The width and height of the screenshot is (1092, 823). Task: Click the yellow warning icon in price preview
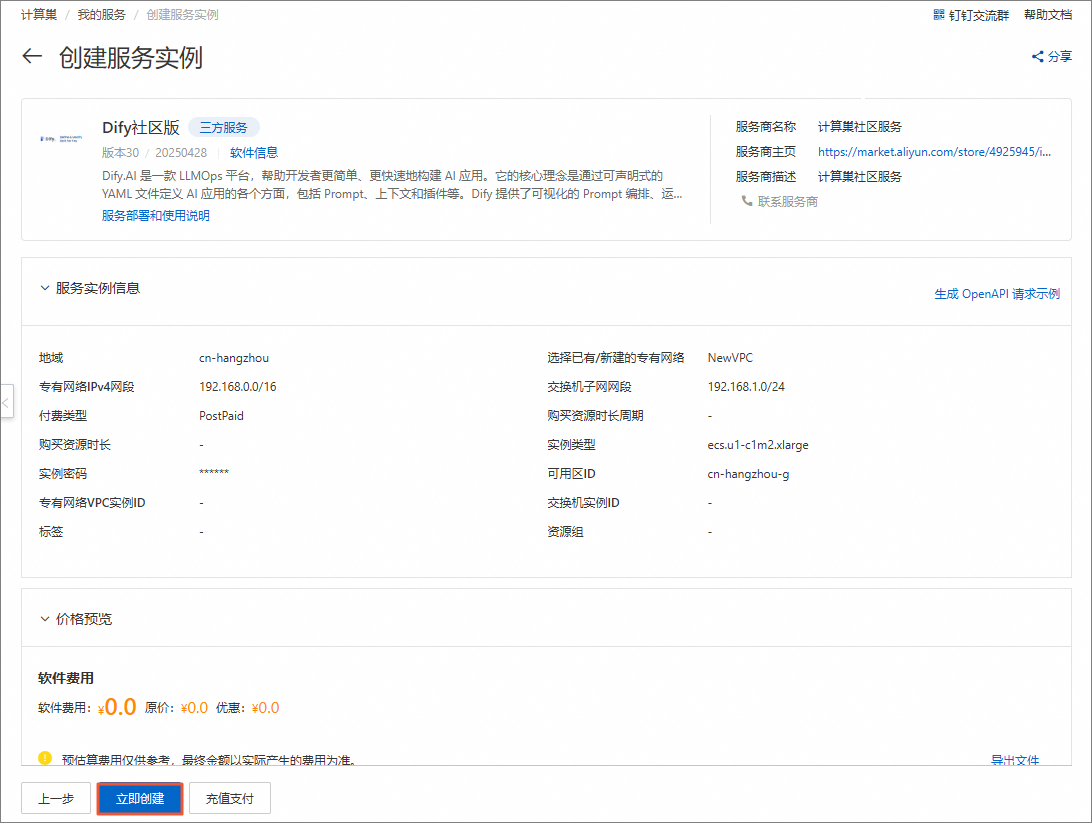tap(45, 758)
